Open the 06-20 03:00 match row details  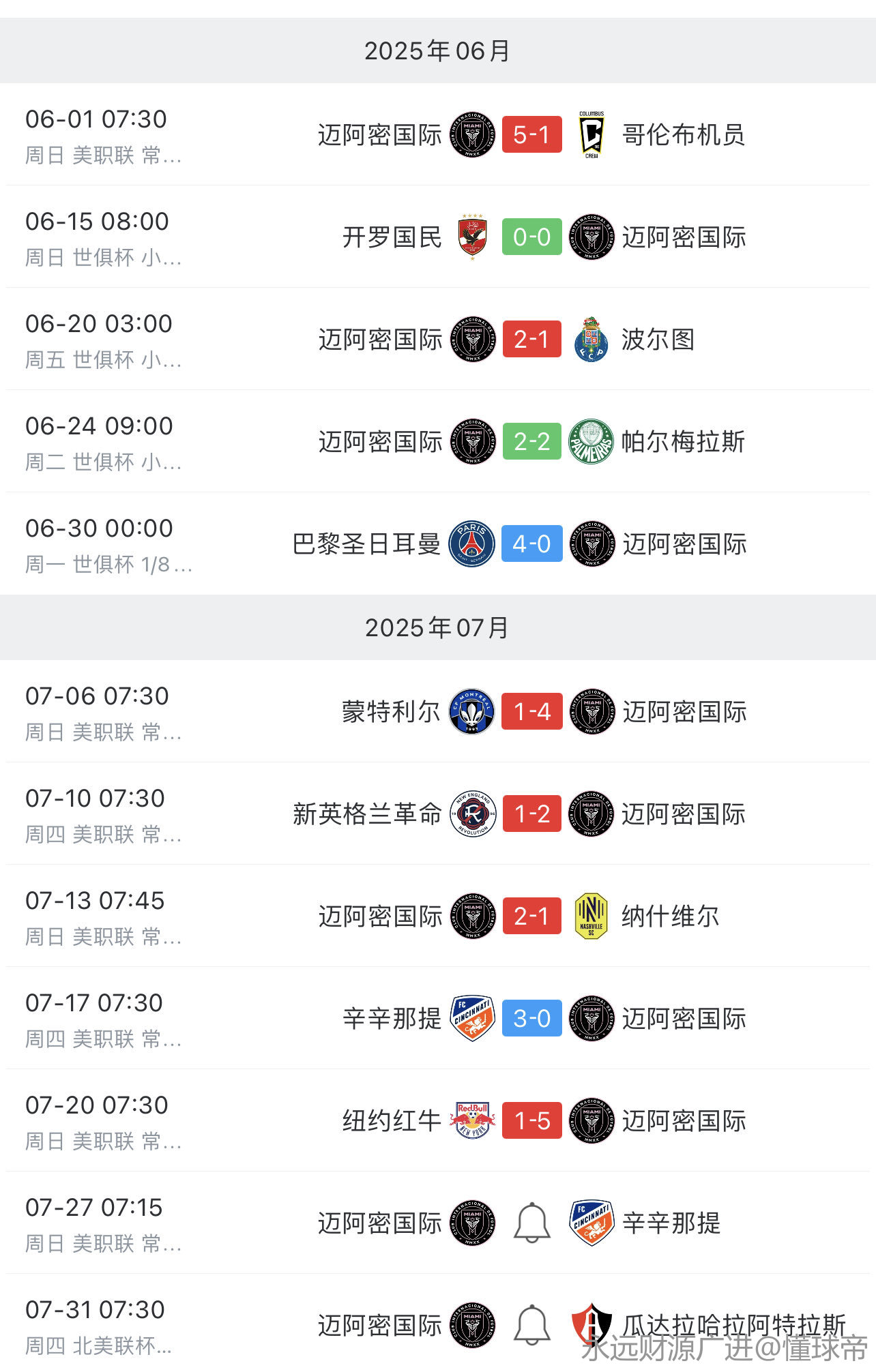438,339
